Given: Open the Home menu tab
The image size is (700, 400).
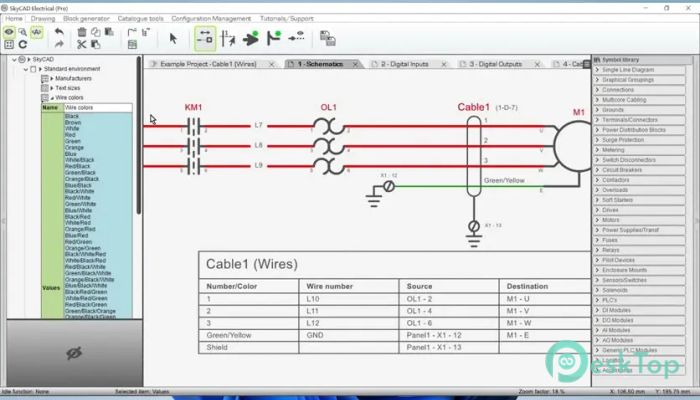Looking at the screenshot, I should point(14,19).
